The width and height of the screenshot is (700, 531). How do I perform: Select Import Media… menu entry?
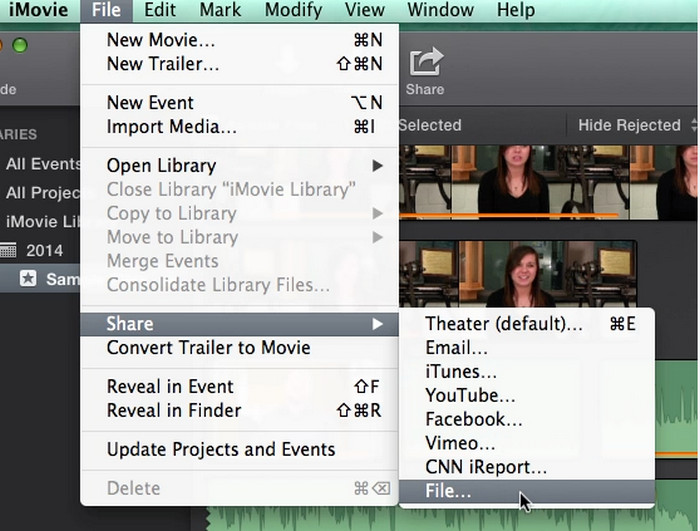coord(171,127)
